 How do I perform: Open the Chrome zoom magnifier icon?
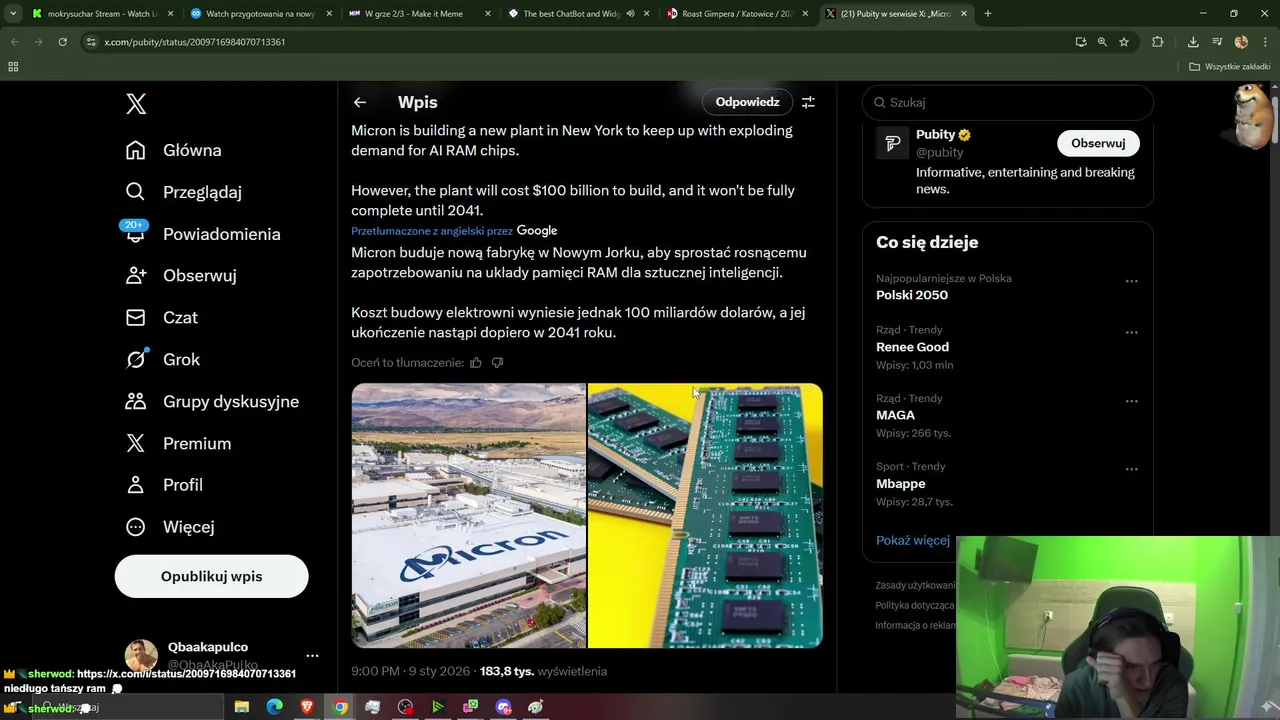tap(1102, 42)
